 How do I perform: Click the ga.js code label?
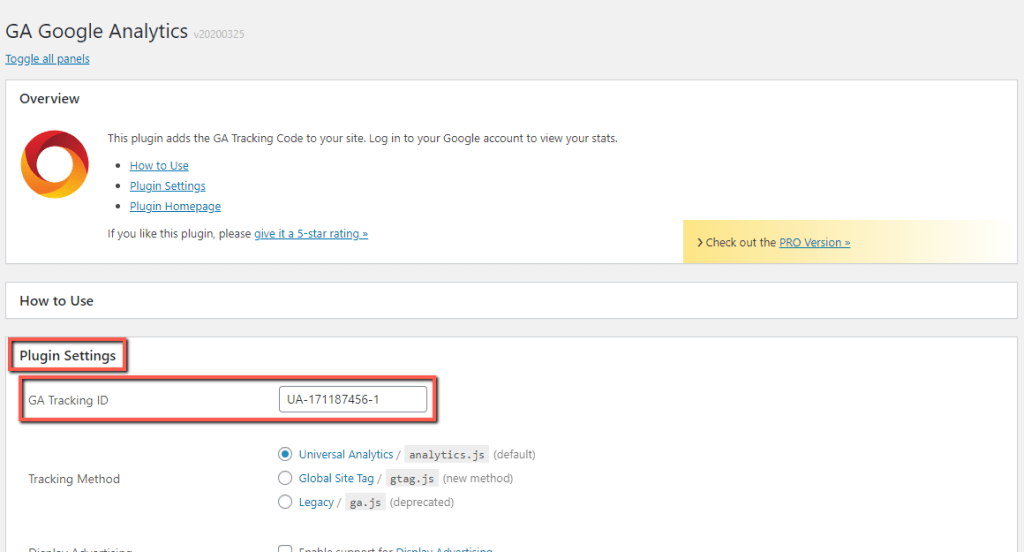(x=365, y=502)
